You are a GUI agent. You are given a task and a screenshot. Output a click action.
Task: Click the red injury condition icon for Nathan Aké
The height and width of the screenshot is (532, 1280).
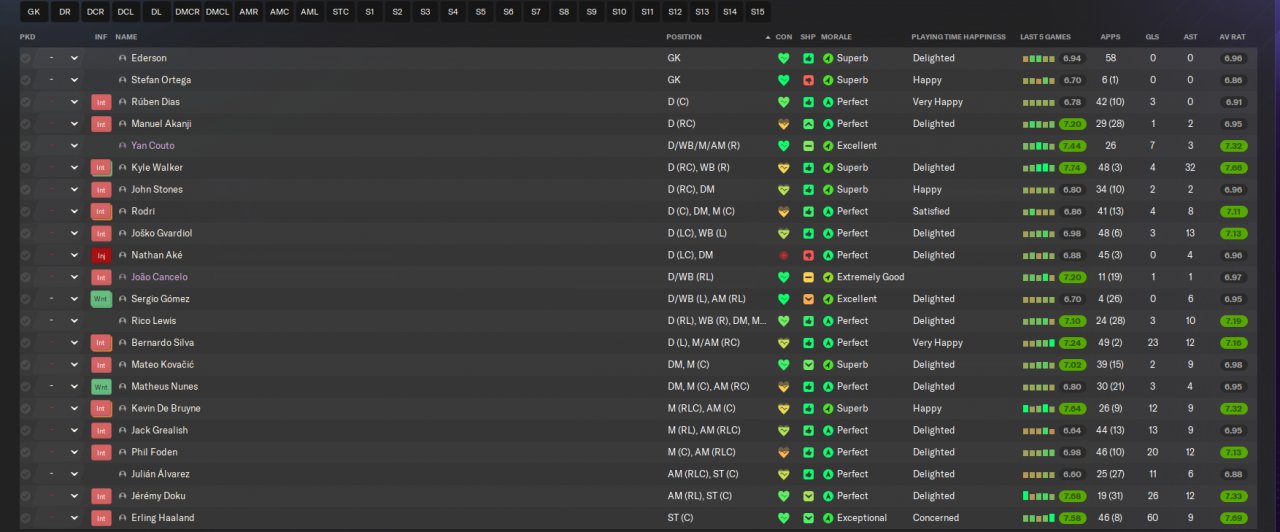(783, 255)
